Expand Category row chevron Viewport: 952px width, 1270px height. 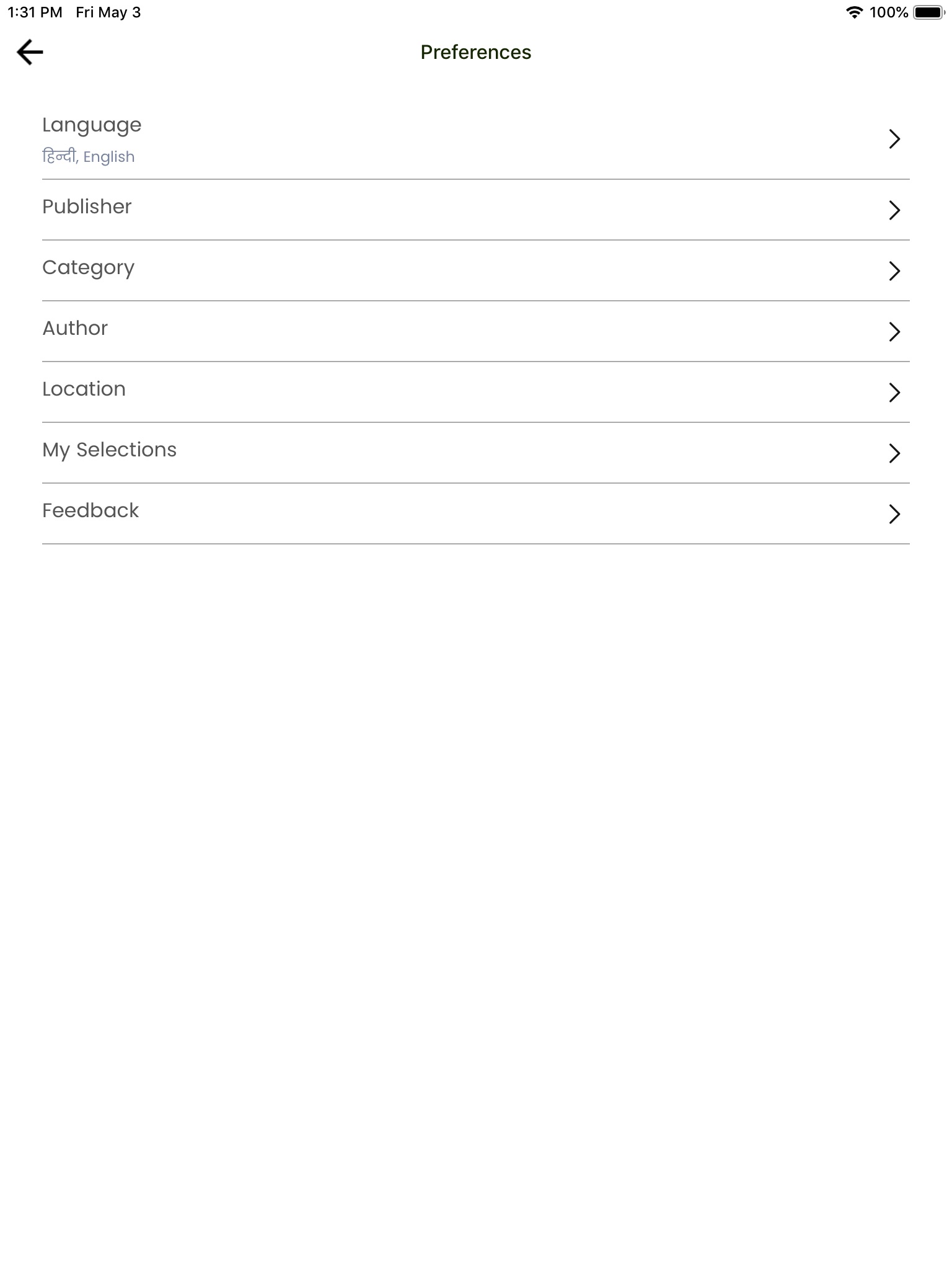894,271
